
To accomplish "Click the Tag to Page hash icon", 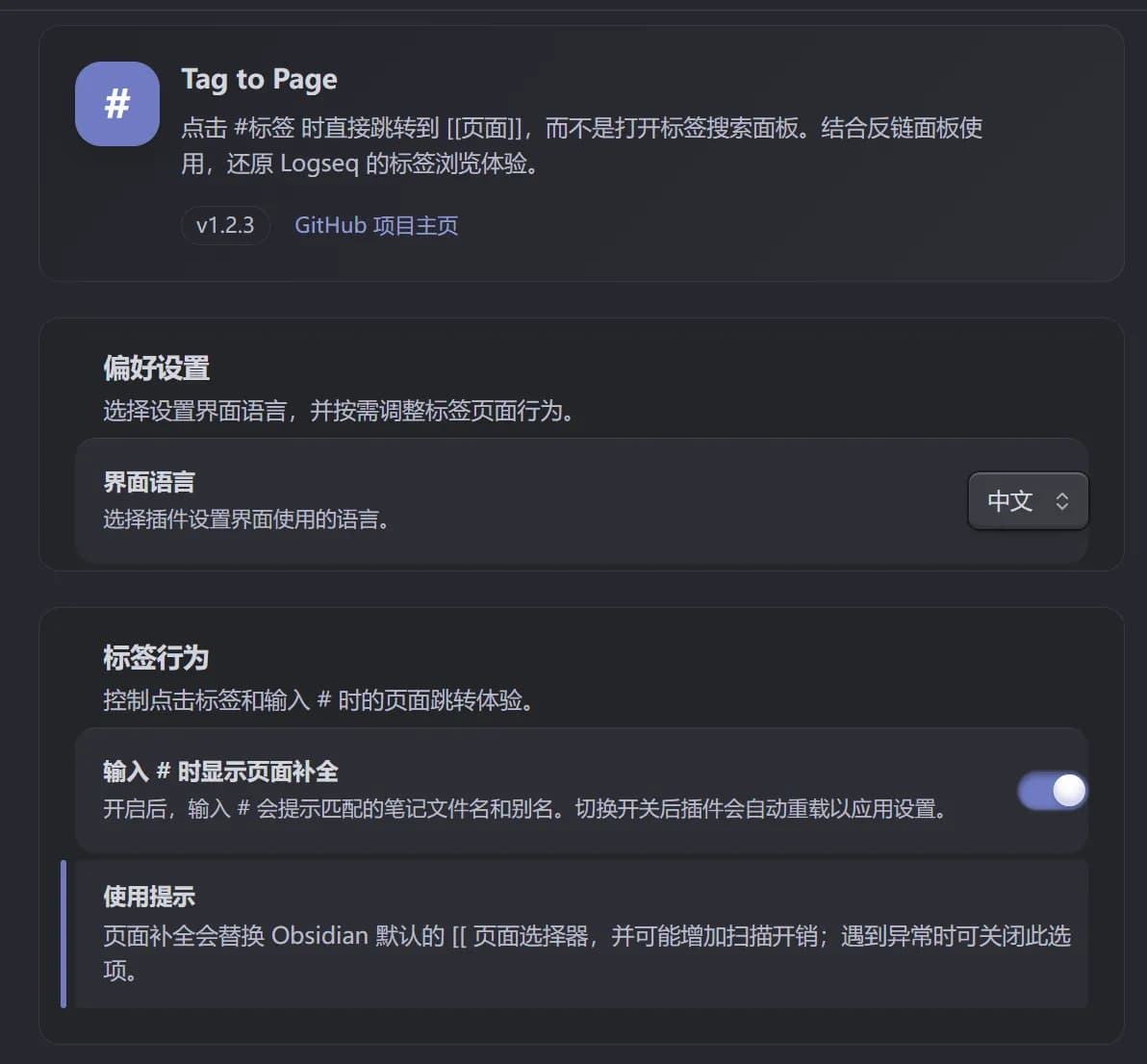I will (x=117, y=104).
